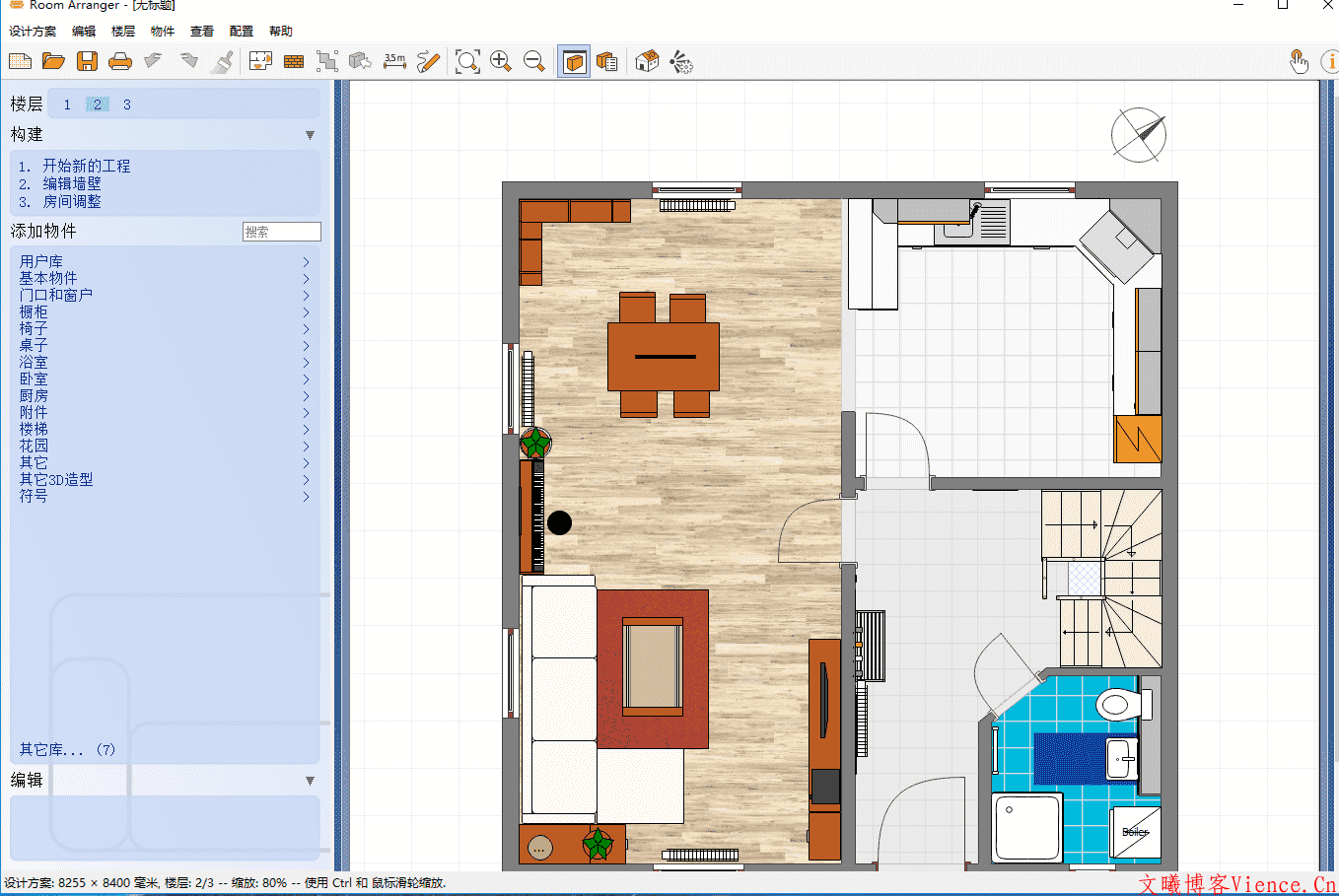Collapse the 构建 section arrow
Image resolution: width=1339 pixels, height=896 pixels.
(x=310, y=135)
